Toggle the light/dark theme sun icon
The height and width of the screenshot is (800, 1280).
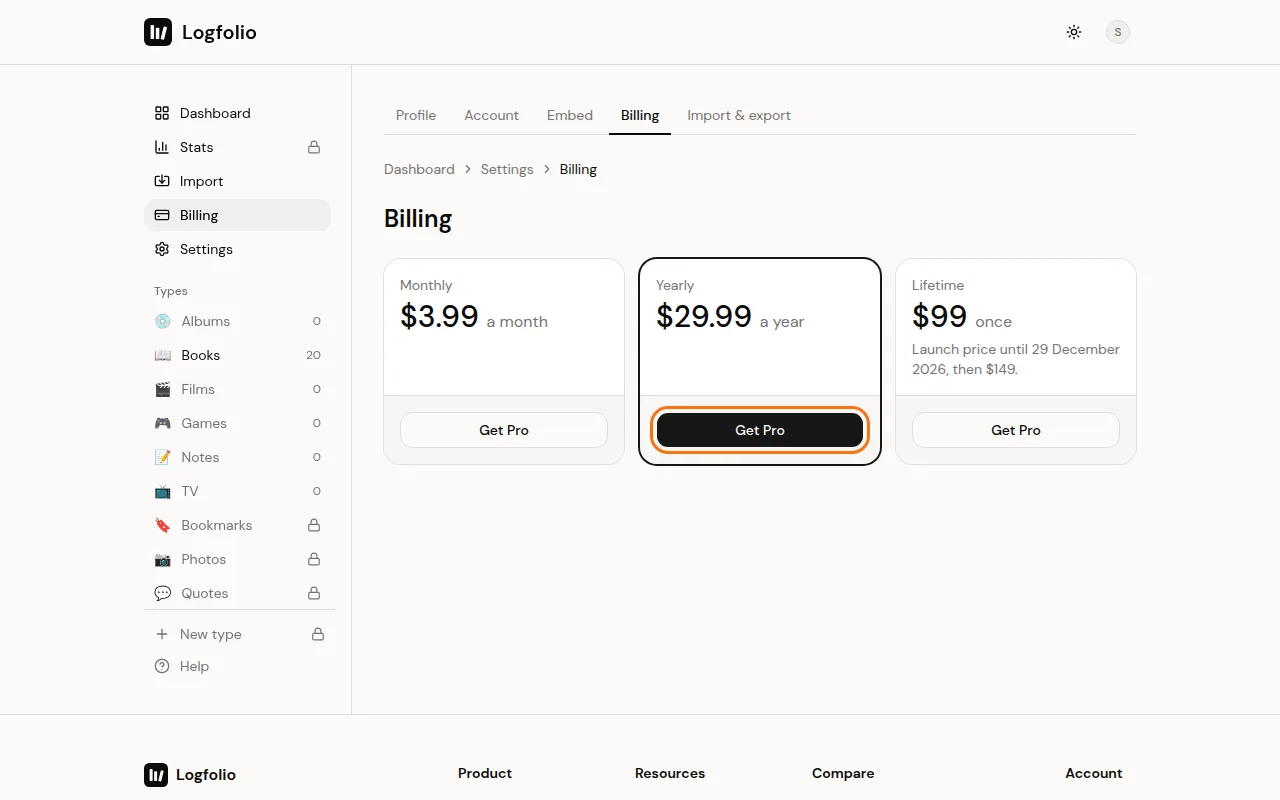tap(1074, 32)
